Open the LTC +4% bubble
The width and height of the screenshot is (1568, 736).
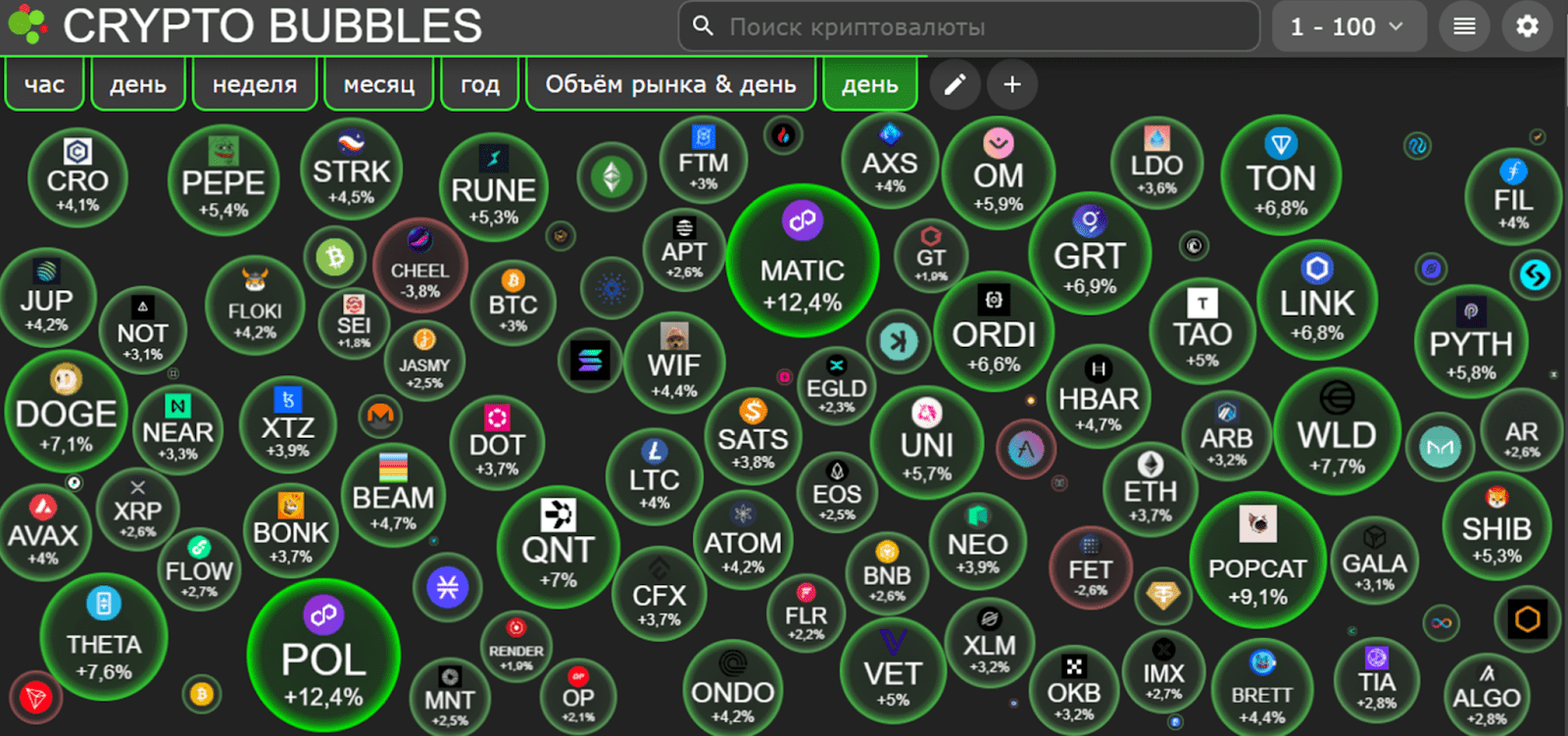(654, 477)
